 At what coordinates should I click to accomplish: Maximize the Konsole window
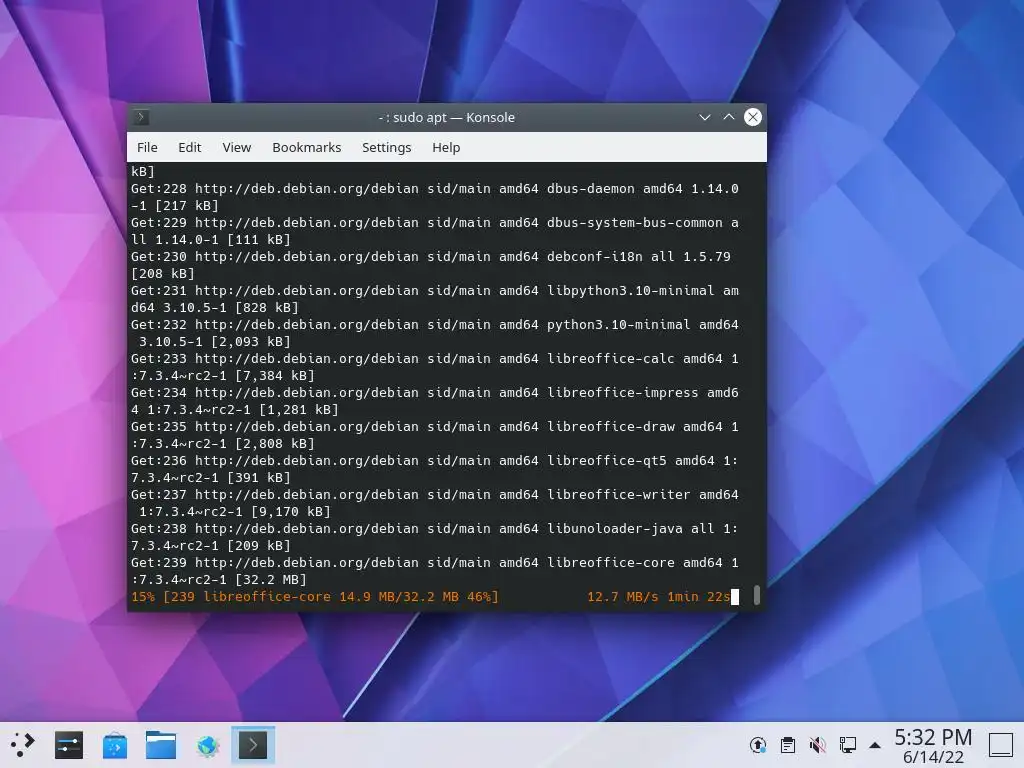pos(729,118)
